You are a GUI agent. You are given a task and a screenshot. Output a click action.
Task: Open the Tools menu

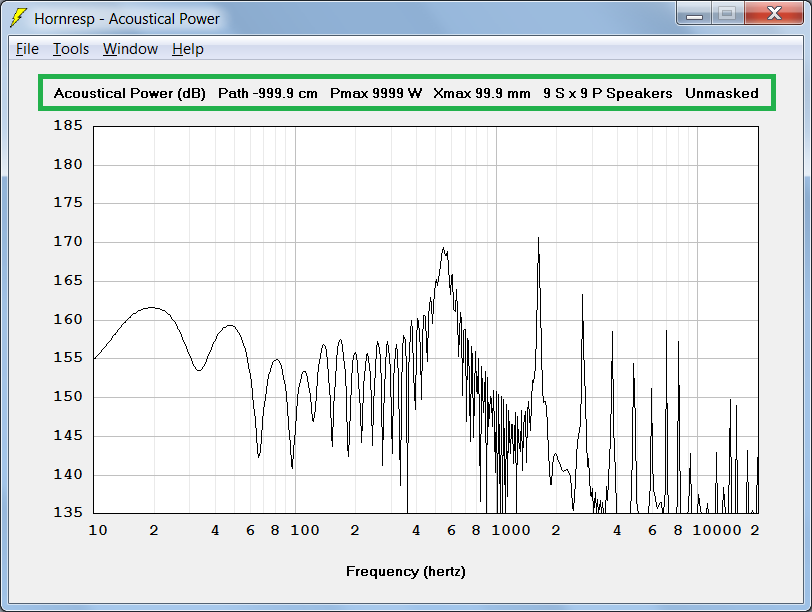(71, 49)
